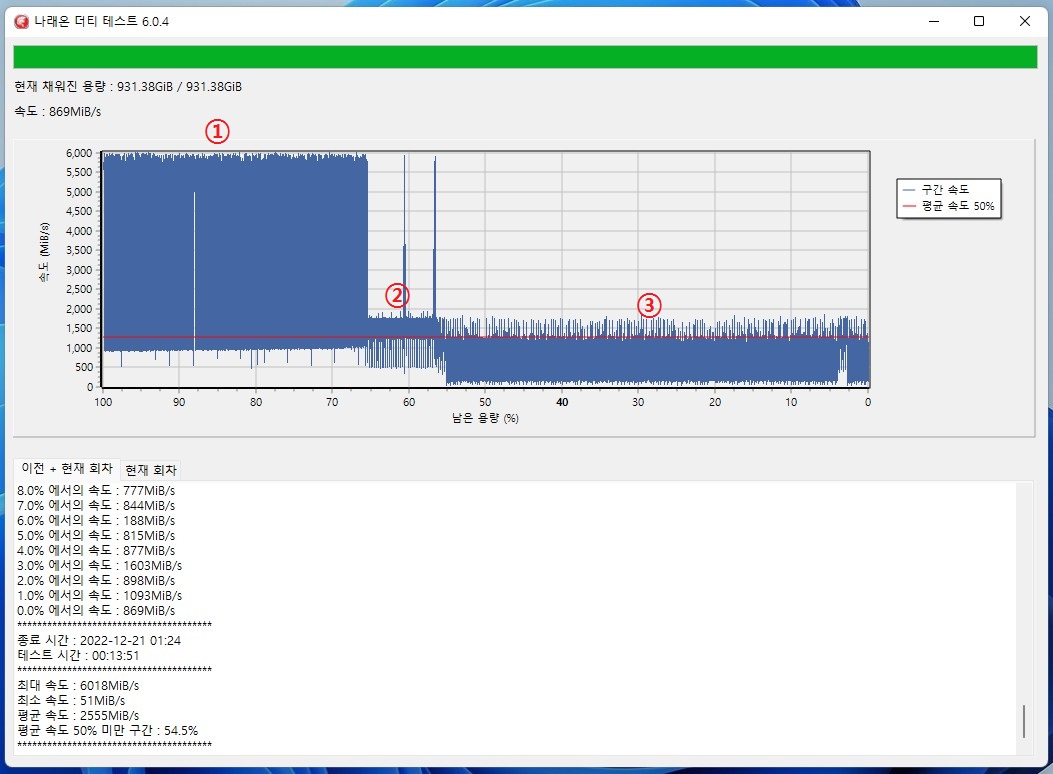Click the Naraeon Dirty Test app icon
1053x774 pixels.
click(x=21, y=21)
